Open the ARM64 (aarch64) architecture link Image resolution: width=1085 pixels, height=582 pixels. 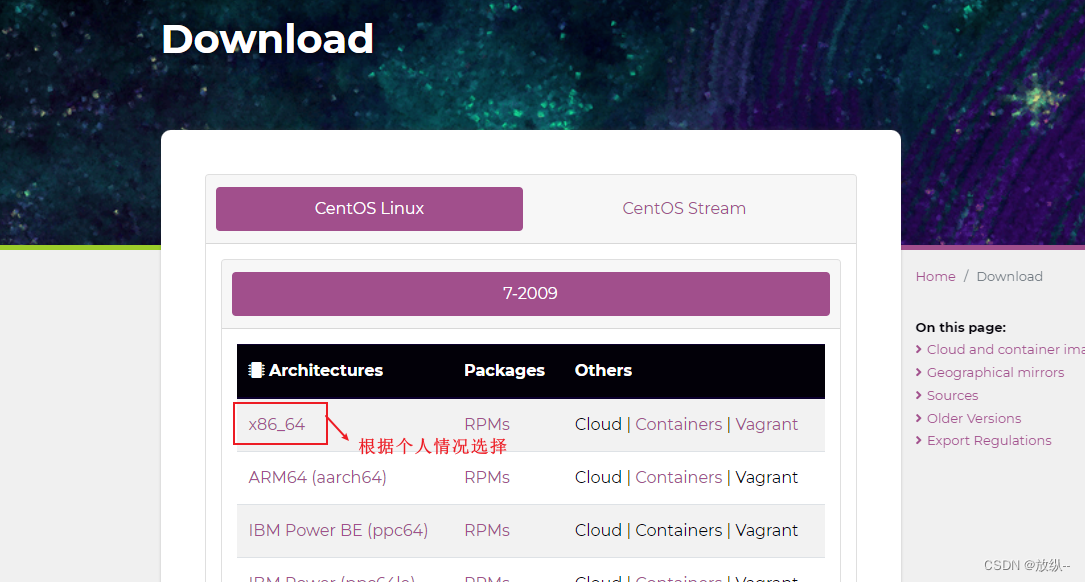point(318,478)
